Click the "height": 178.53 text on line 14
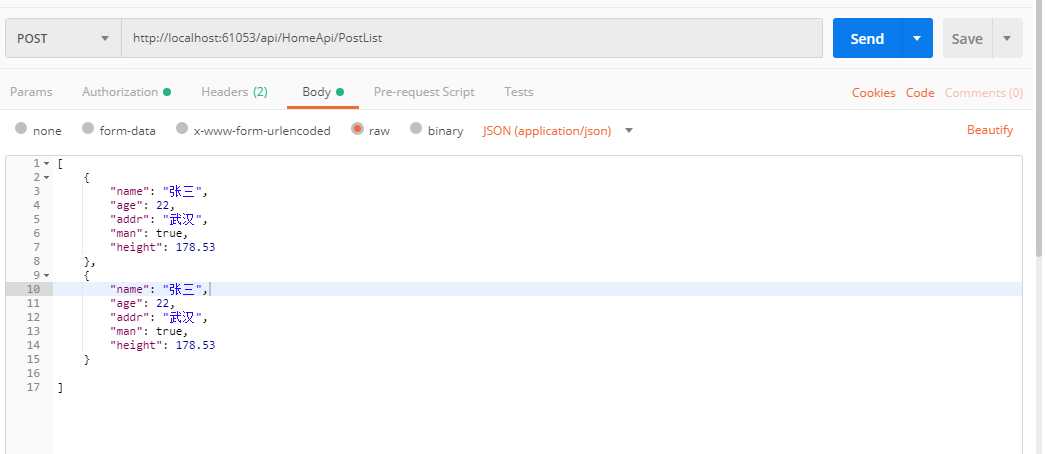1045x454 pixels. tap(163, 345)
